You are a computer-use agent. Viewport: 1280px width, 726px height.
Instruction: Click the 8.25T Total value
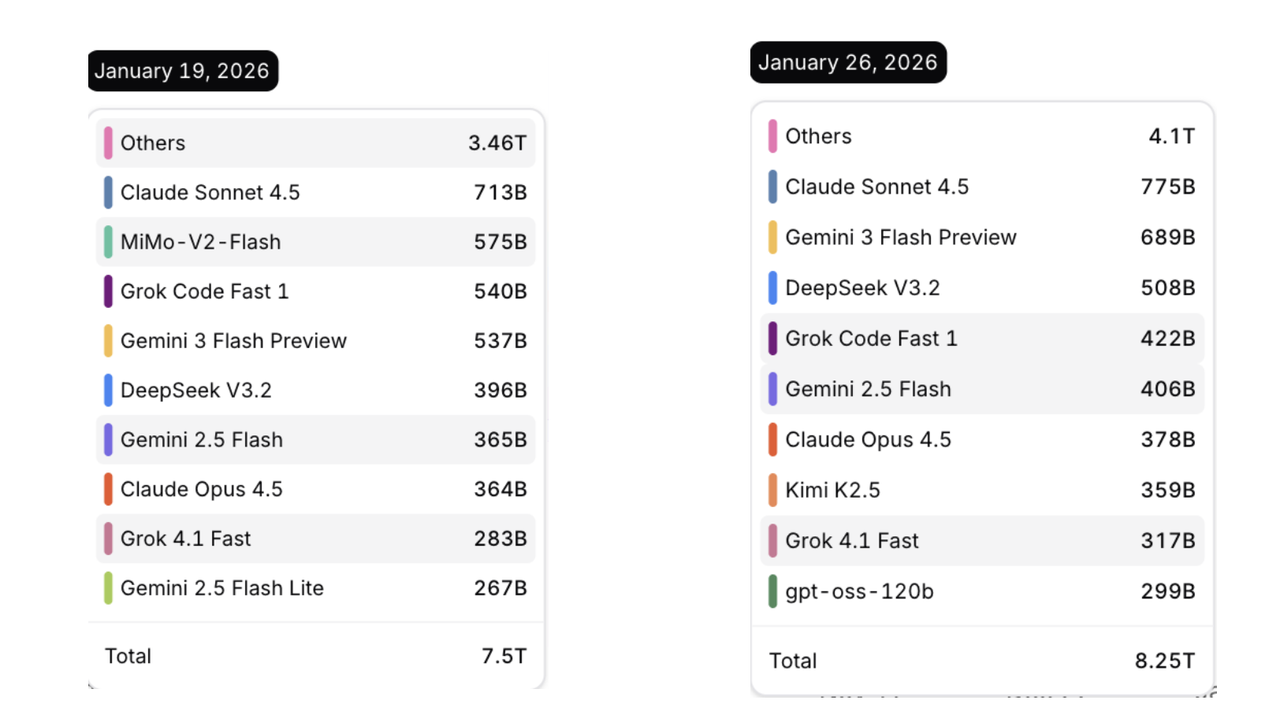[1165, 661]
